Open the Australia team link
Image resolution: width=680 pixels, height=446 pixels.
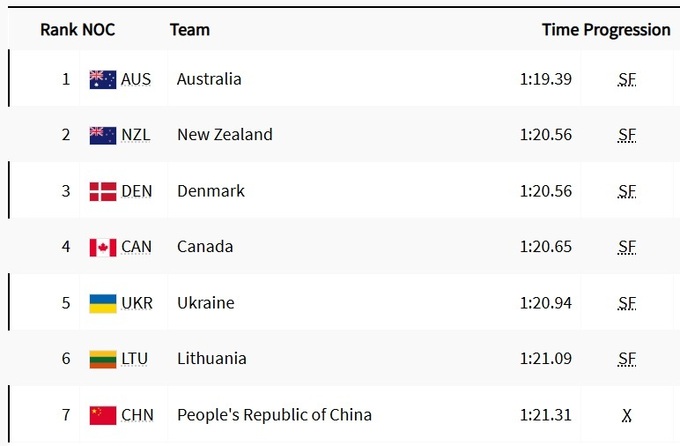209,79
